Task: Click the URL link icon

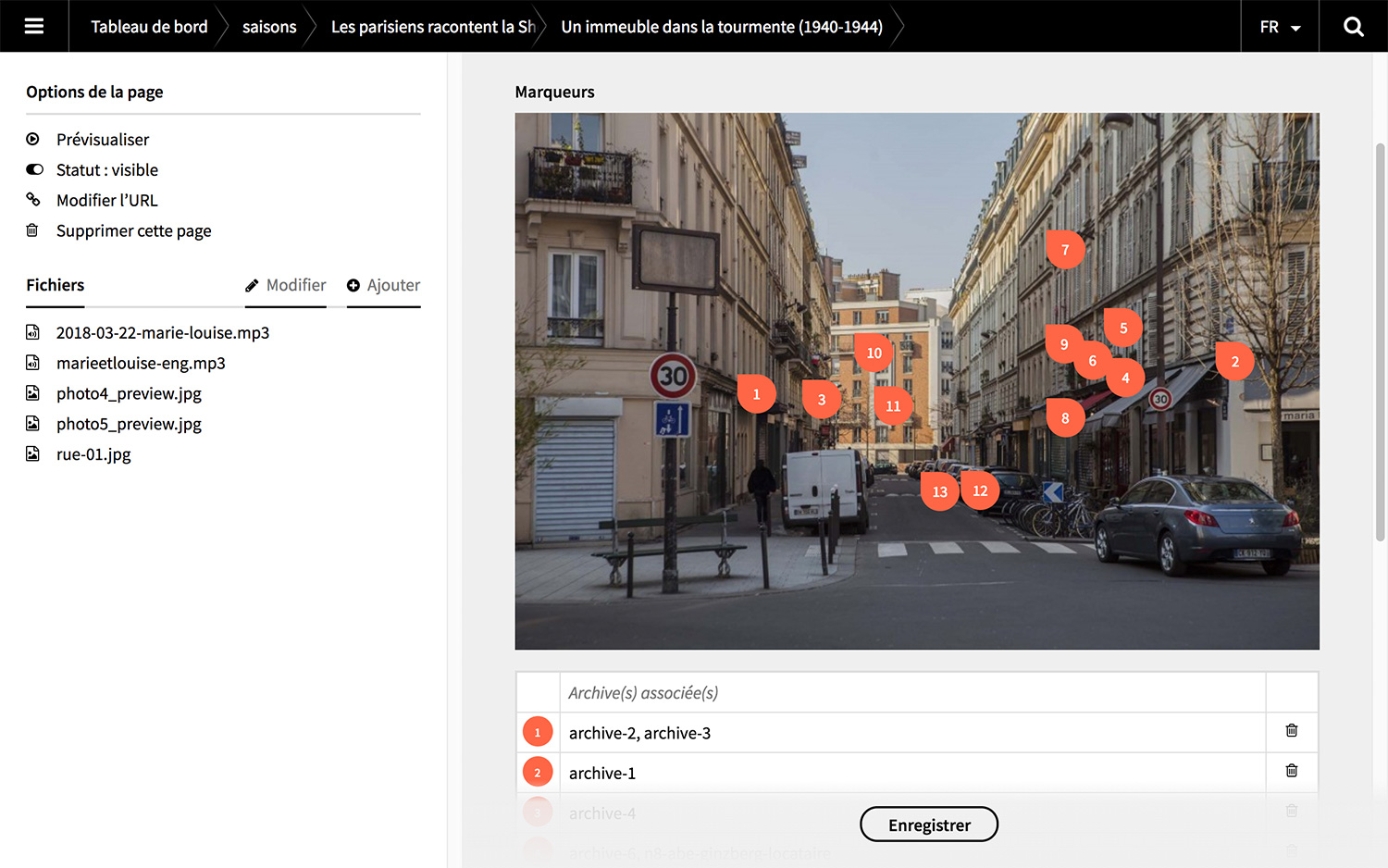Action: 33,199
